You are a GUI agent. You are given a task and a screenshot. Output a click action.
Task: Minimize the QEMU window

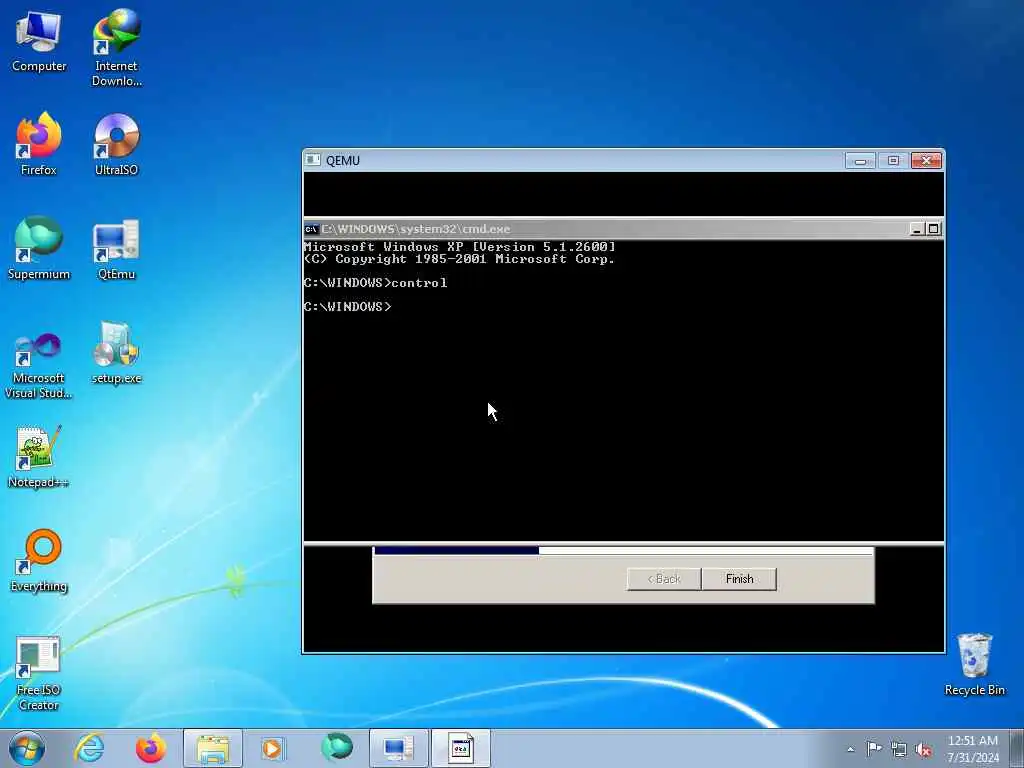tap(860, 161)
